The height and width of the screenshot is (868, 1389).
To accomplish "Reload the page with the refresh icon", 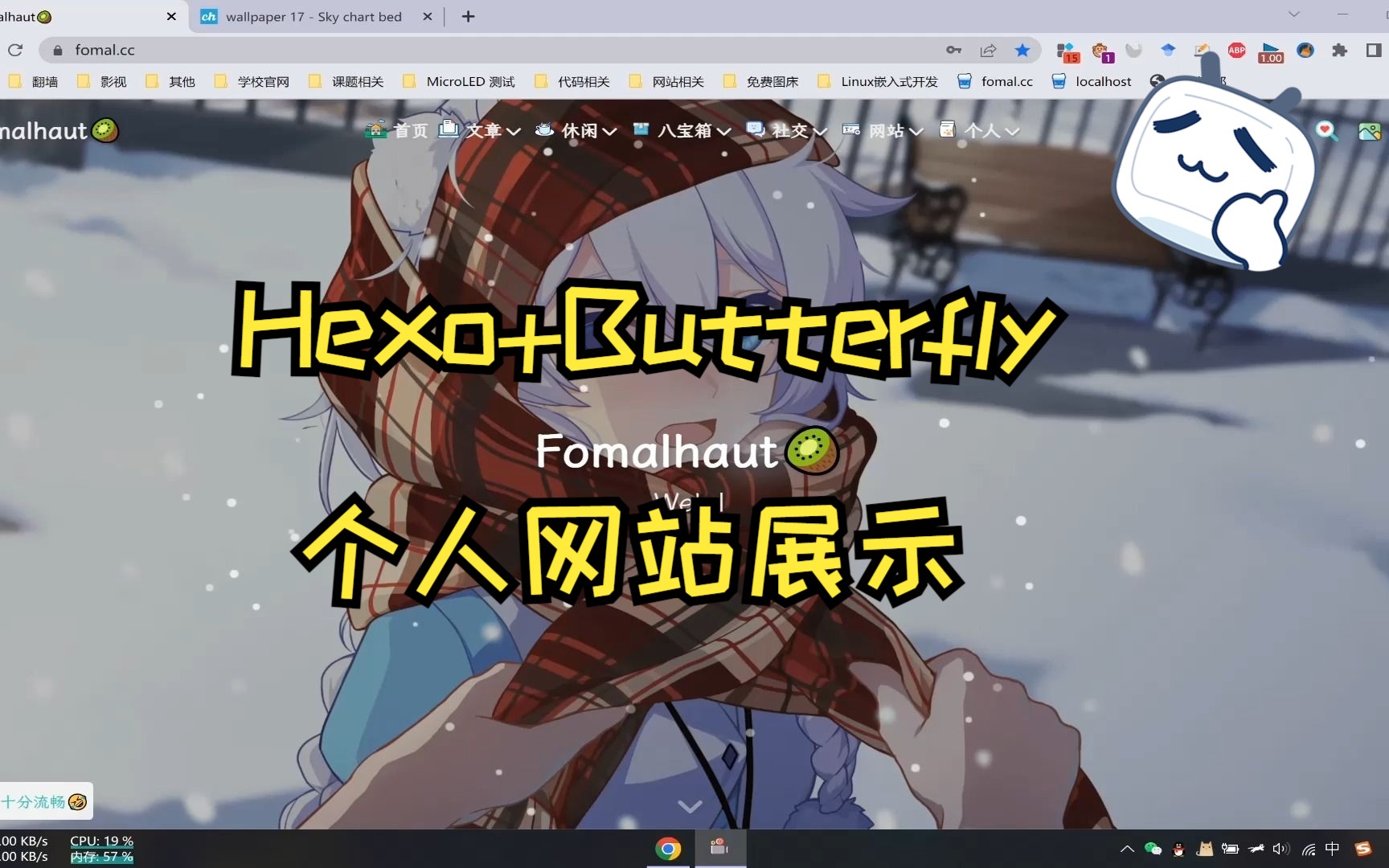I will [x=15, y=50].
